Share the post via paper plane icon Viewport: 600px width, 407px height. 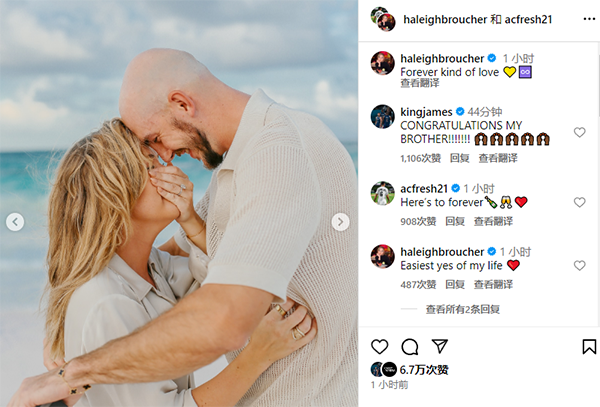coord(440,346)
